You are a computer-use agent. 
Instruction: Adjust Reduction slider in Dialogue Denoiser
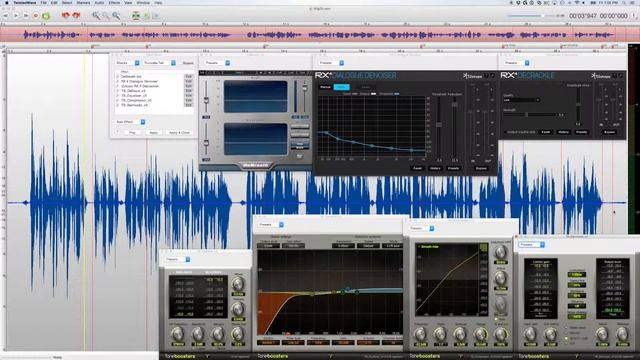click(455, 104)
